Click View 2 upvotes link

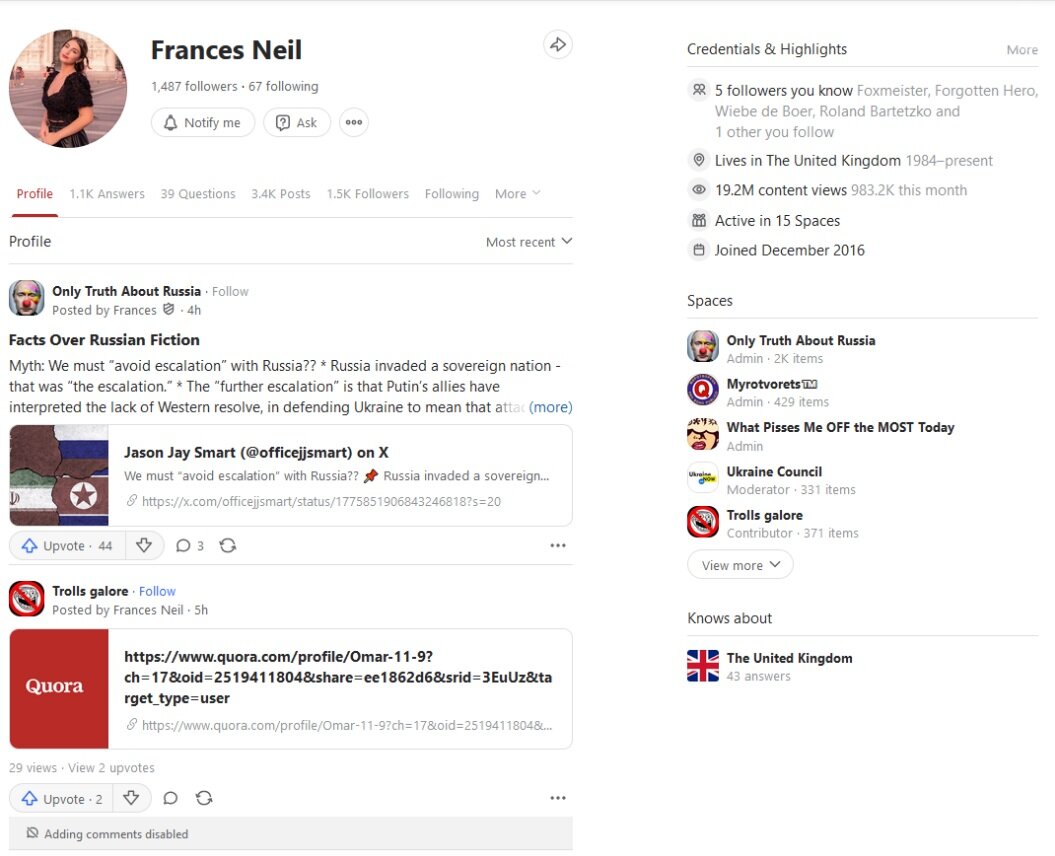pyautogui.click(x=111, y=768)
